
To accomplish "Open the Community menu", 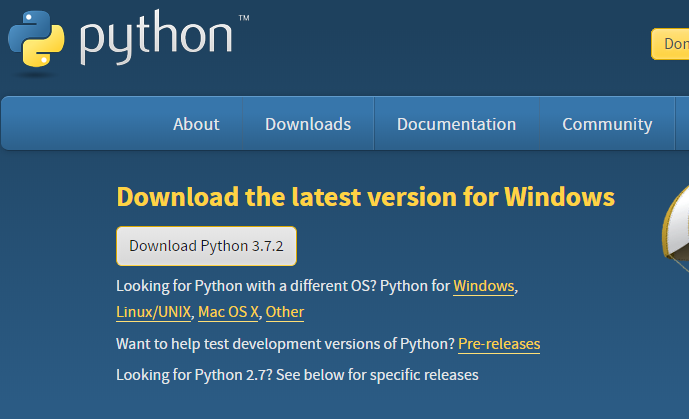I will click(x=607, y=124).
